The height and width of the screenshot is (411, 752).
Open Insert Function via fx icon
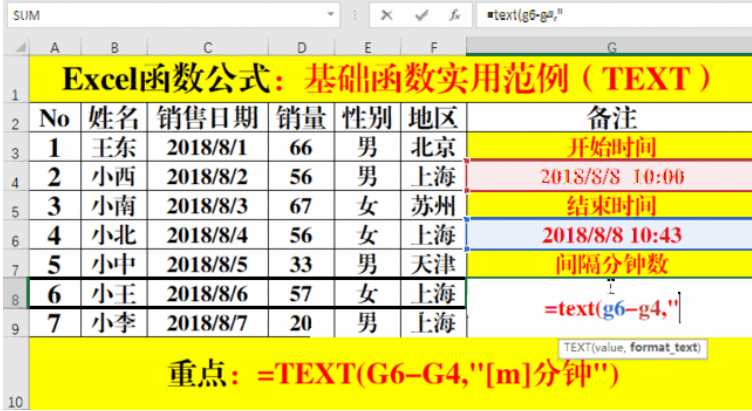tap(455, 15)
